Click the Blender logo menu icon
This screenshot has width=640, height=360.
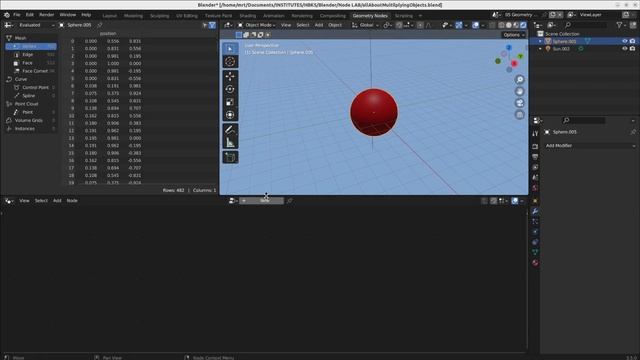(7, 15)
